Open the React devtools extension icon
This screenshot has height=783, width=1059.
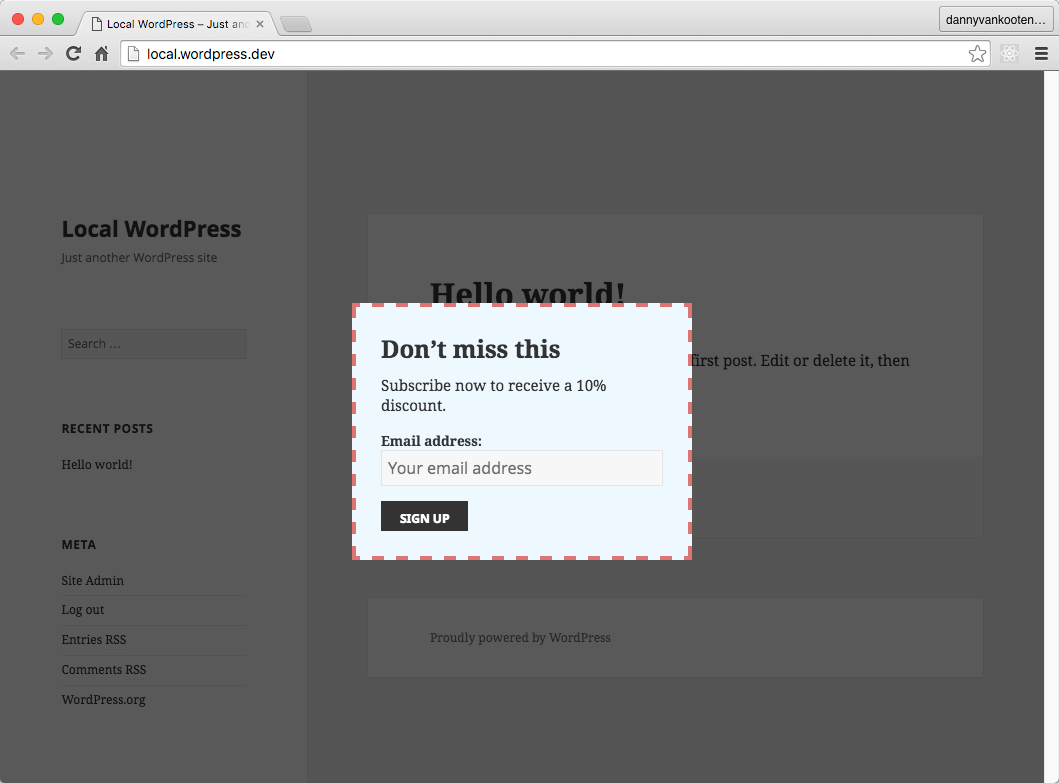(x=1010, y=54)
